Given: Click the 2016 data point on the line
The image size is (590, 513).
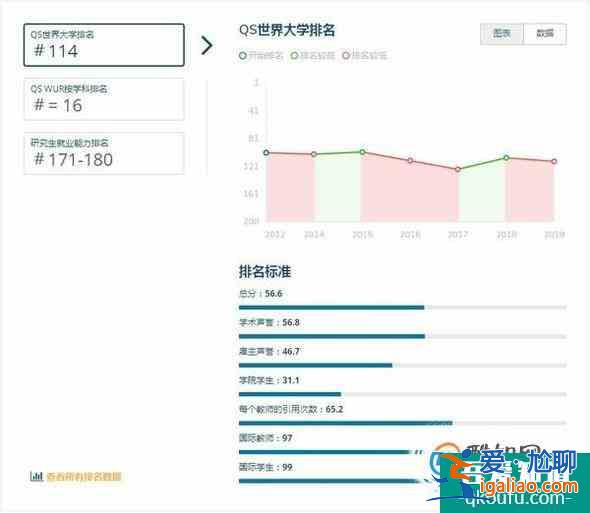Looking at the screenshot, I should (411, 161).
